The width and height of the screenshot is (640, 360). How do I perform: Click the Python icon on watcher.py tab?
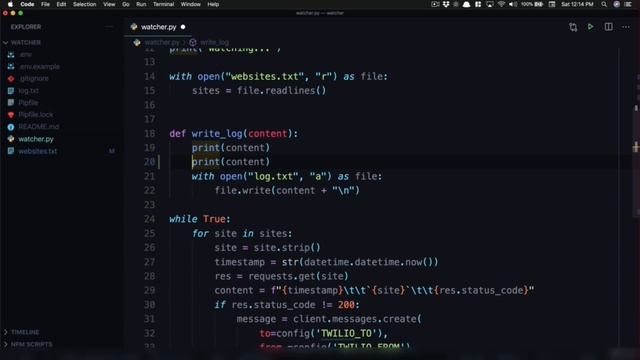pyautogui.click(x=134, y=27)
